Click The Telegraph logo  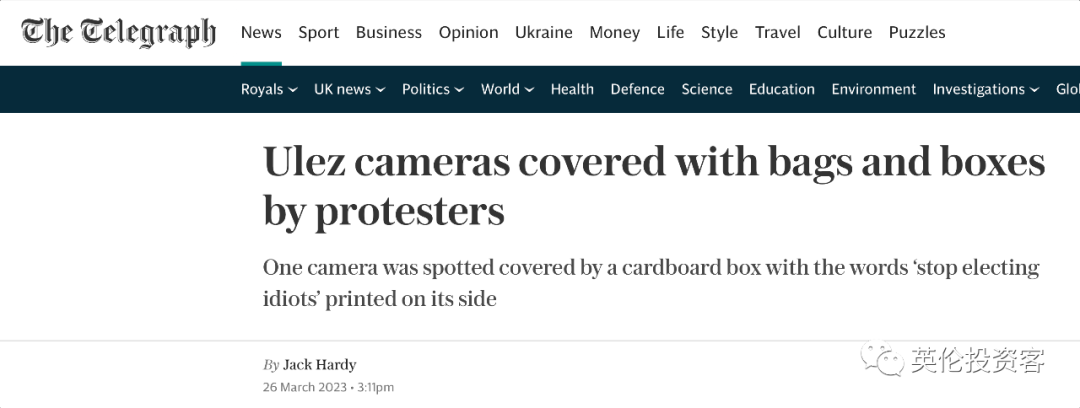pyautogui.click(x=118, y=32)
